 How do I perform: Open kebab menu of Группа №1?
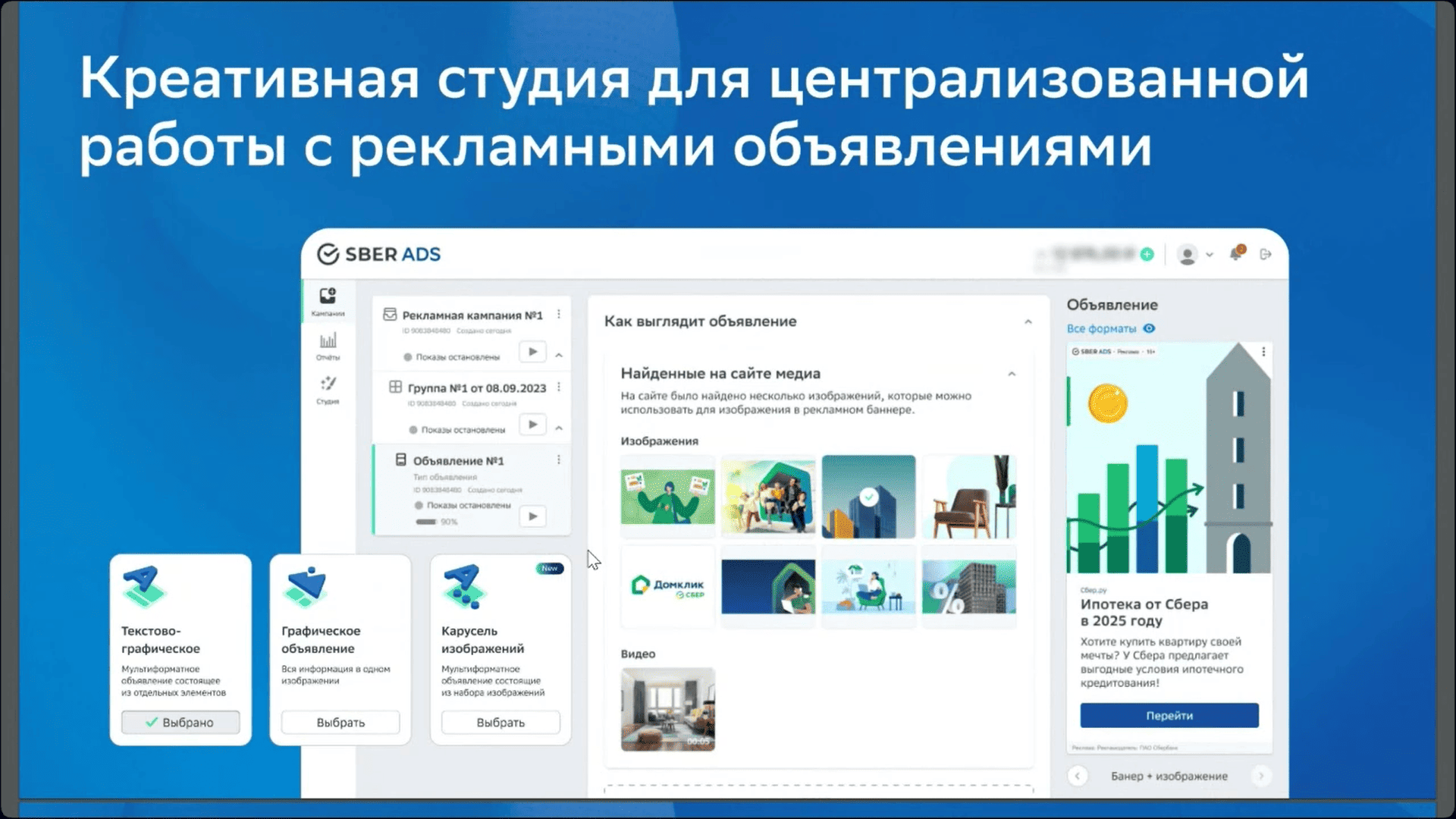click(559, 387)
